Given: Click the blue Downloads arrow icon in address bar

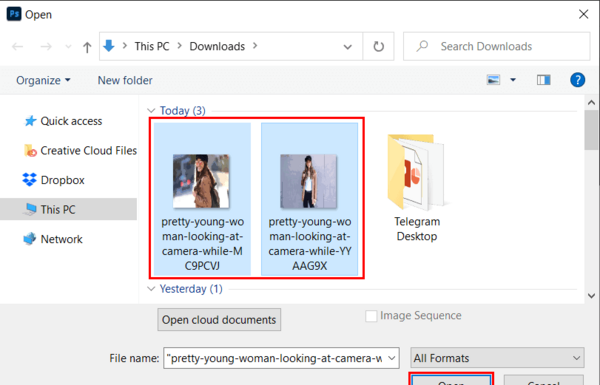Looking at the screenshot, I should pos(109,46).
